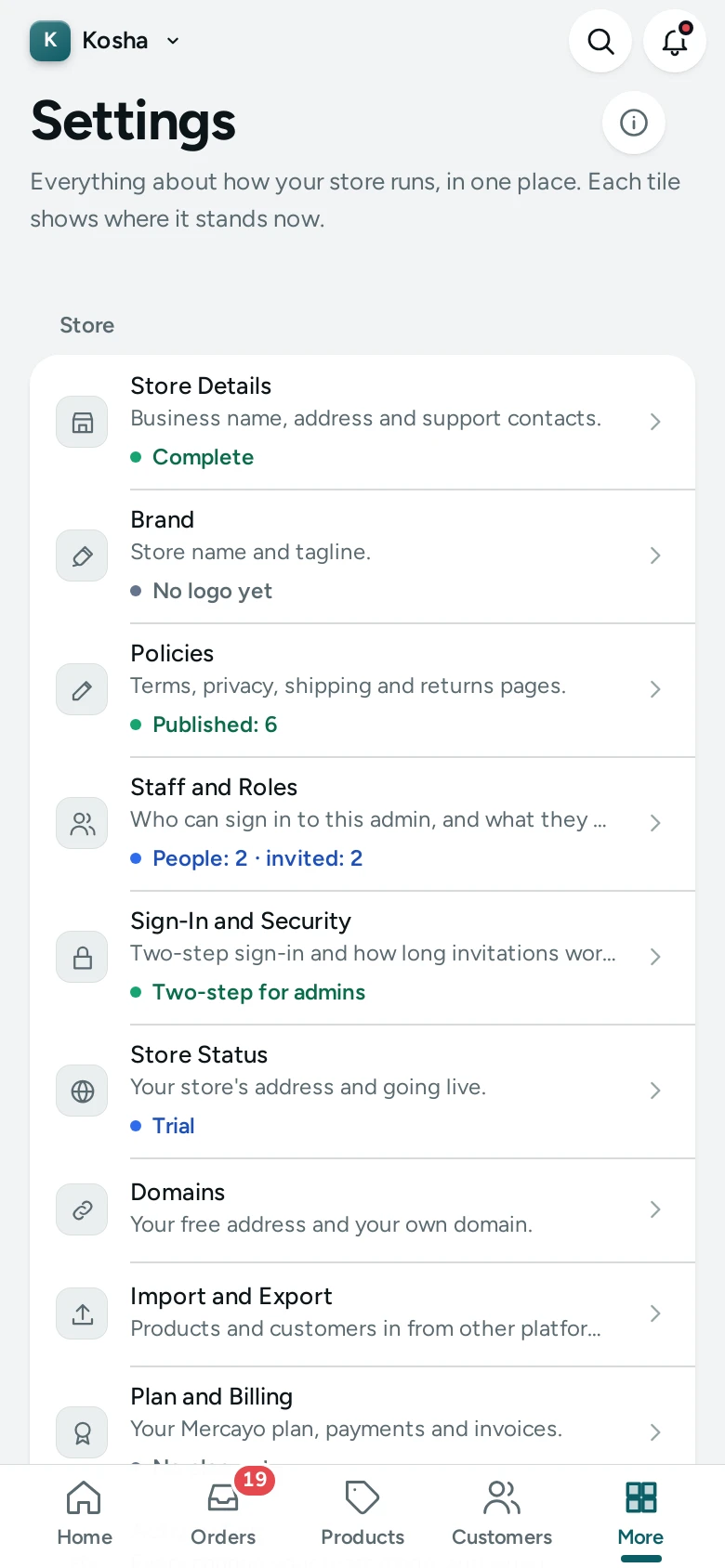Click 'Your store's address and going live.'

[308, 1087]
